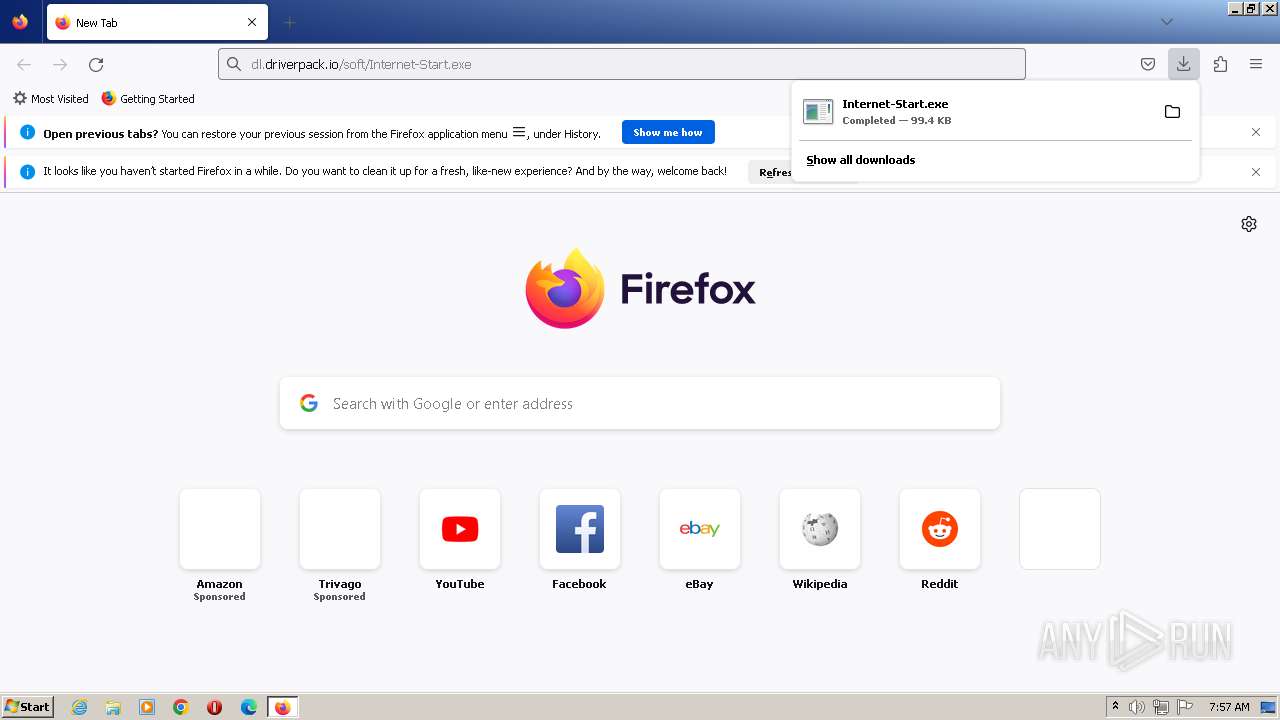Screen dimensions: 1280x720
Task: Launch Microsoft Edge from taskbar
Action: pyautogui.click(x=249, y=707)
